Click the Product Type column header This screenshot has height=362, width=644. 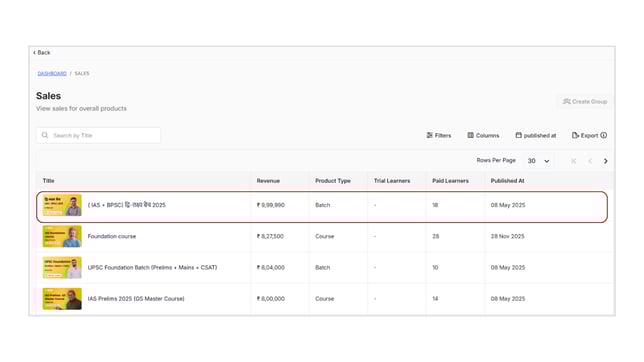(x=333, y=181)
